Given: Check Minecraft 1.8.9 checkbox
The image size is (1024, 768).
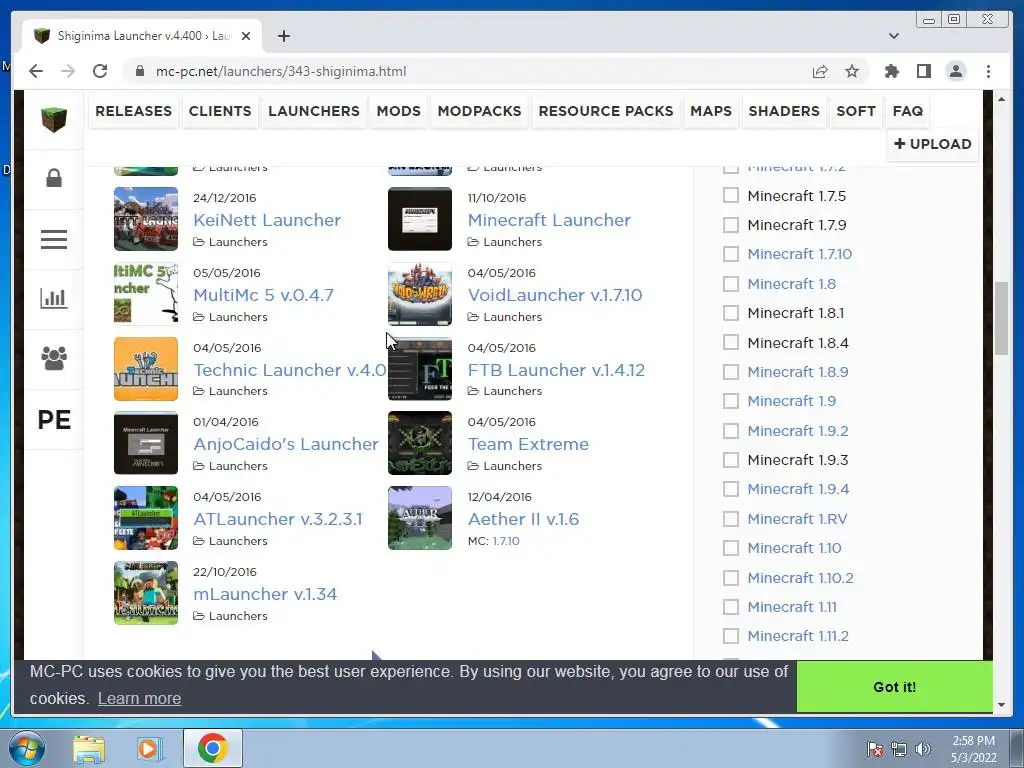Looking at the screenshot, I should tap(731, 372).
